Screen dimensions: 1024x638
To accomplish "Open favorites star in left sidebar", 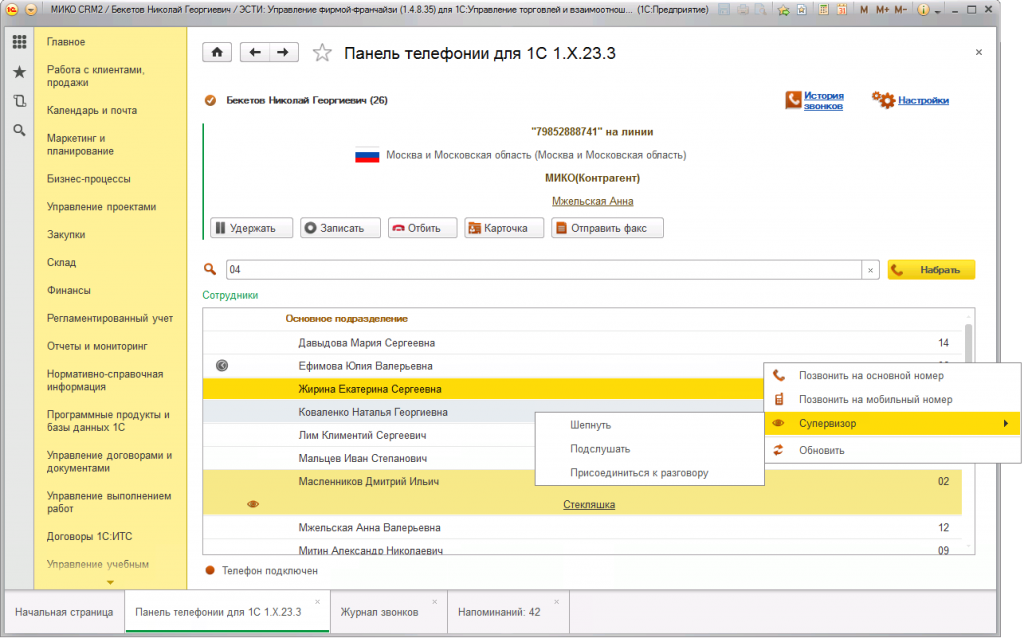I will pyautogui.click(x=19, y=72).
